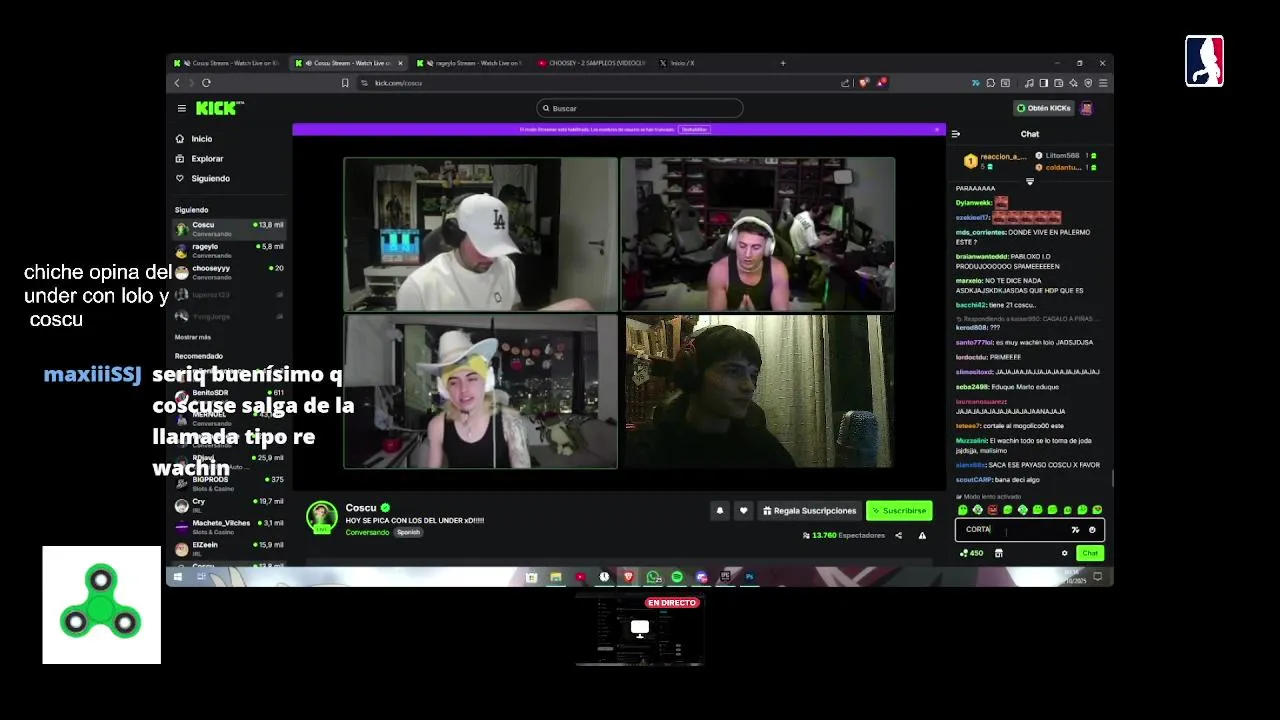Viewport: 1280px width, 720px height.
Task: Click Brave shields icon in address bar
Action: click(x=863, y=83)
